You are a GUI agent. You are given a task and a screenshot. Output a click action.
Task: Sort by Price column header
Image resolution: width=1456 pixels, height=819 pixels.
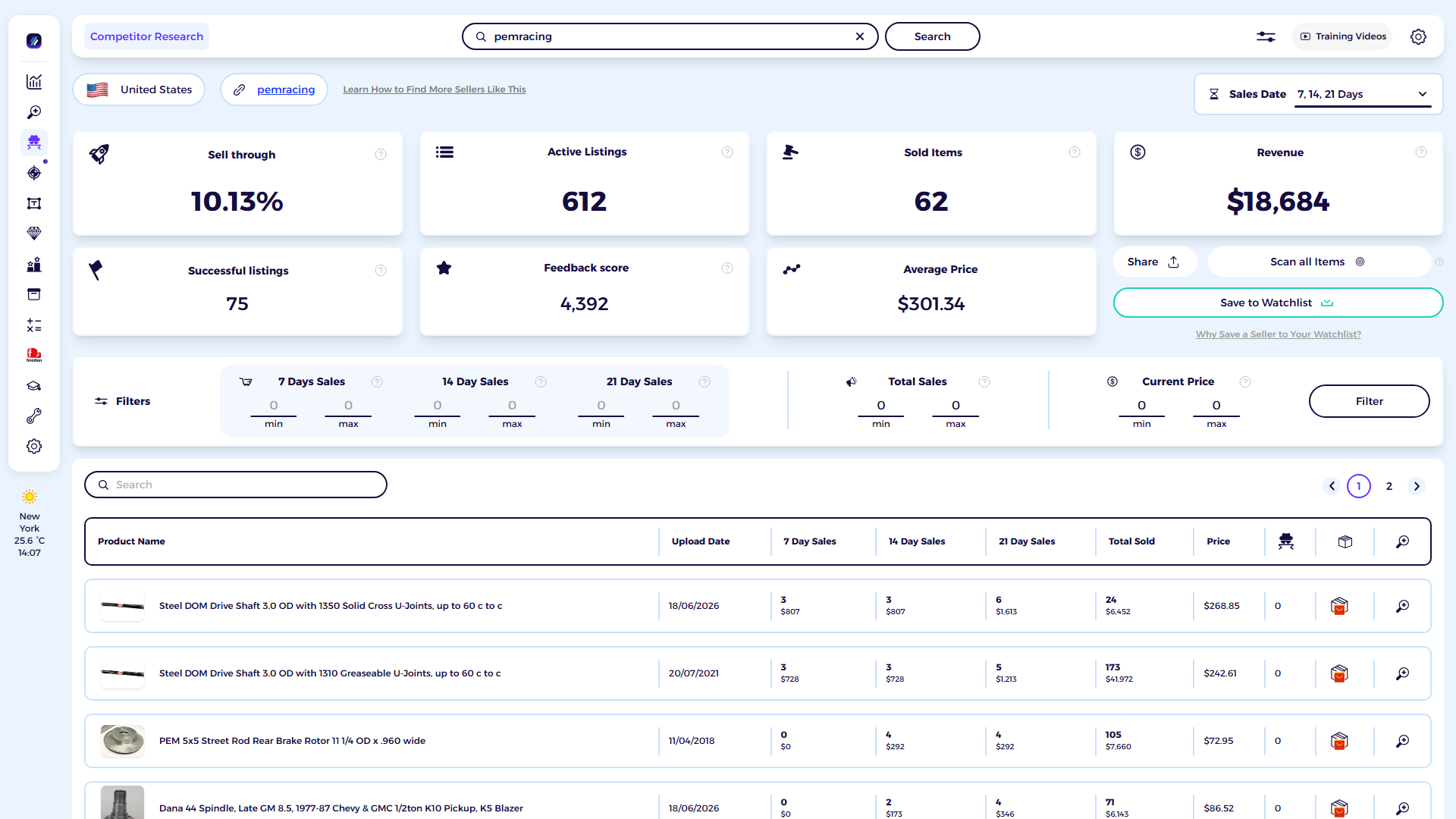[1218, 541]
